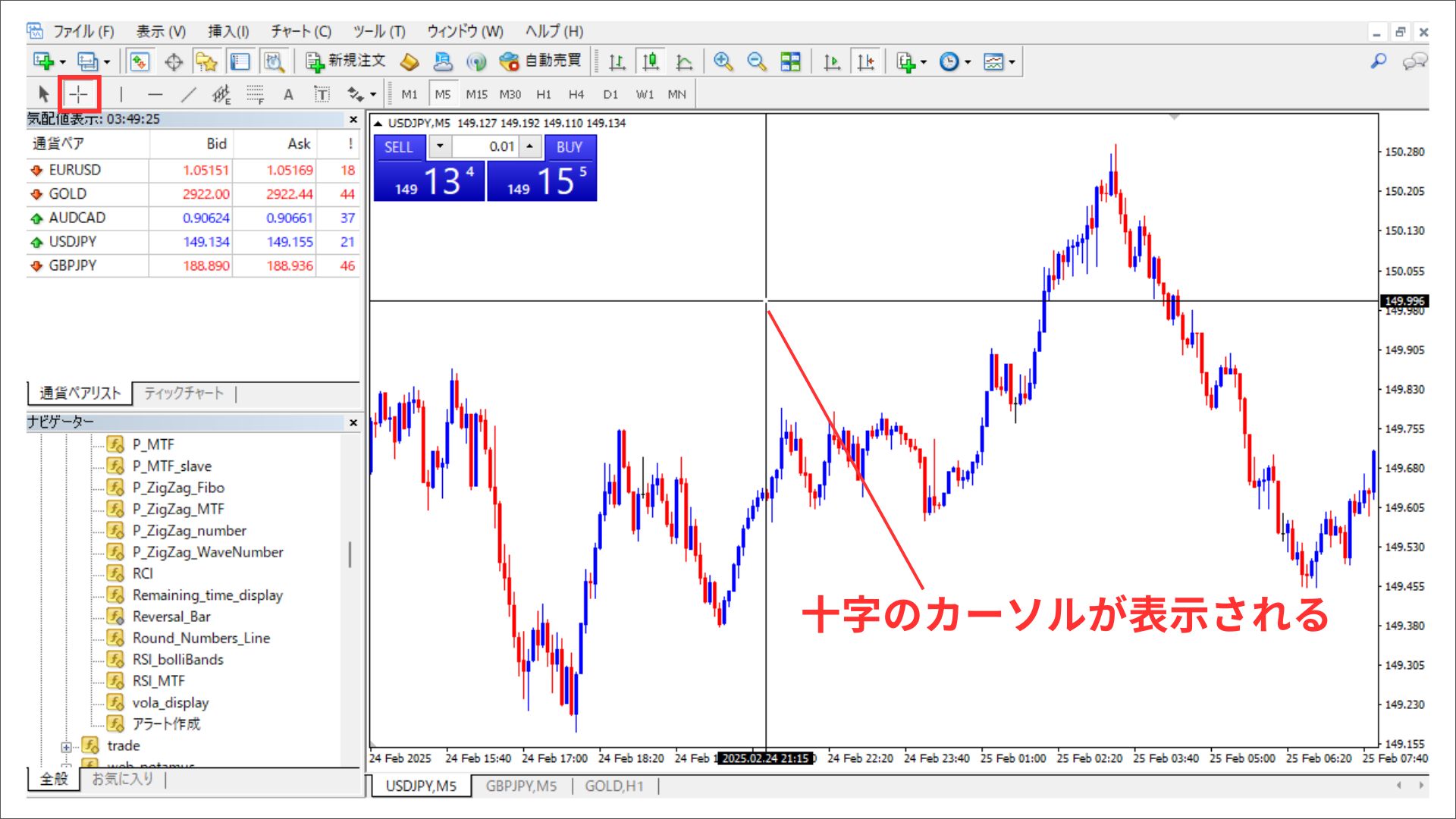Open the lot size dropdown arrow
Viewport: 1456px width, 819px height.
440,146
